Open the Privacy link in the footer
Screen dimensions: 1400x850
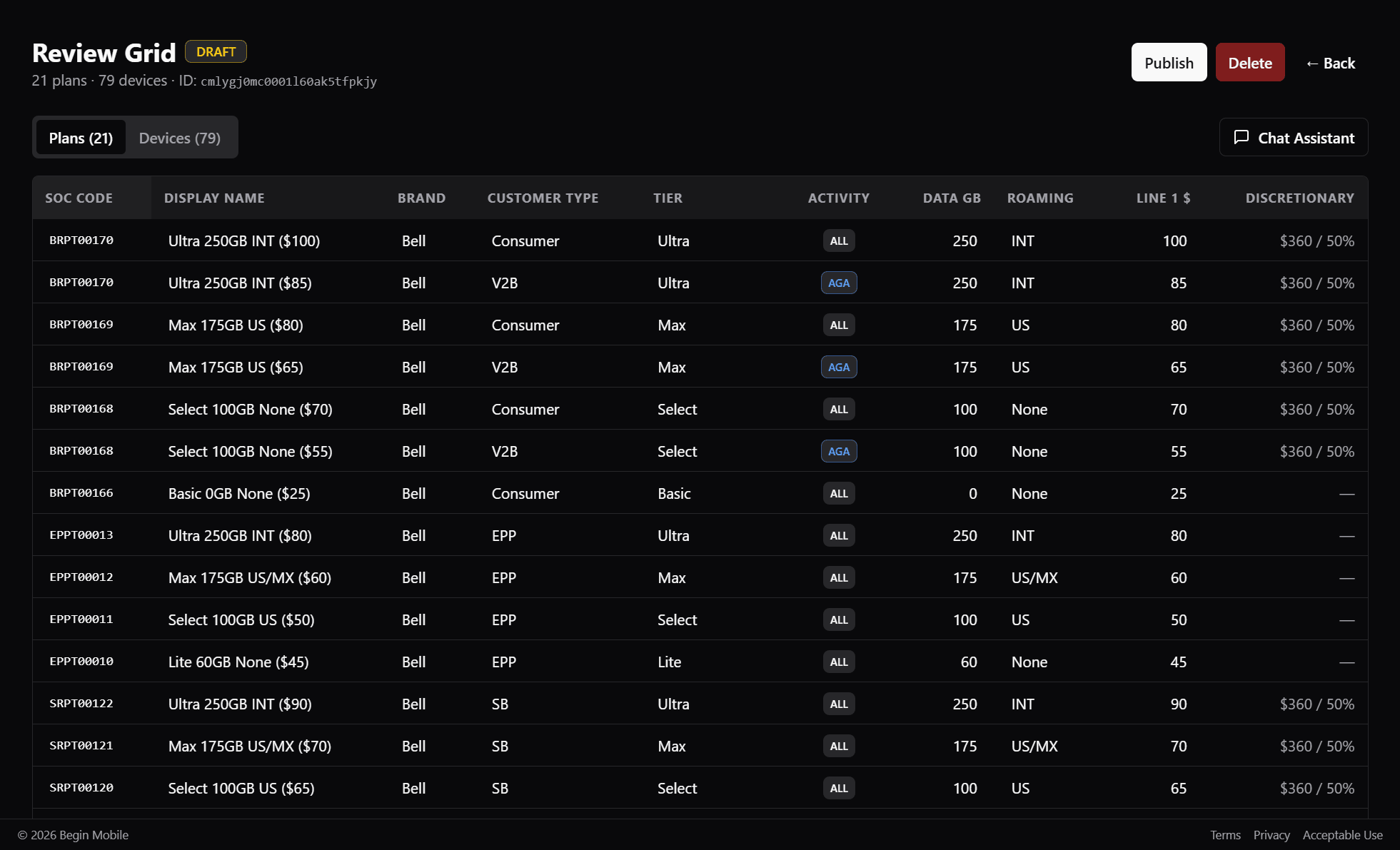tap(1271, 834)
